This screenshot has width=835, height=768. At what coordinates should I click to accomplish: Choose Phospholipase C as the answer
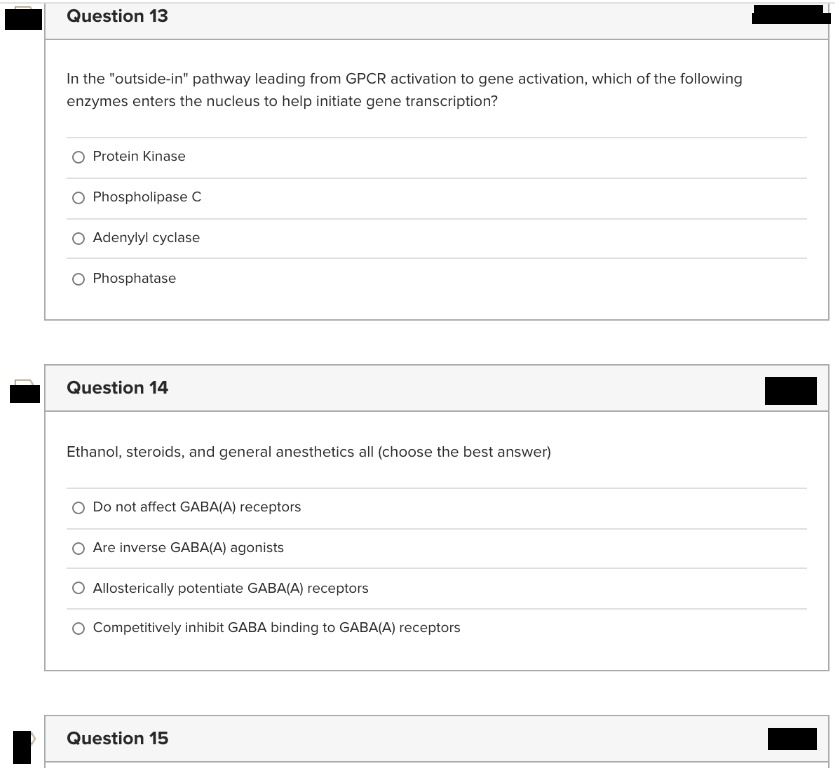78,198
